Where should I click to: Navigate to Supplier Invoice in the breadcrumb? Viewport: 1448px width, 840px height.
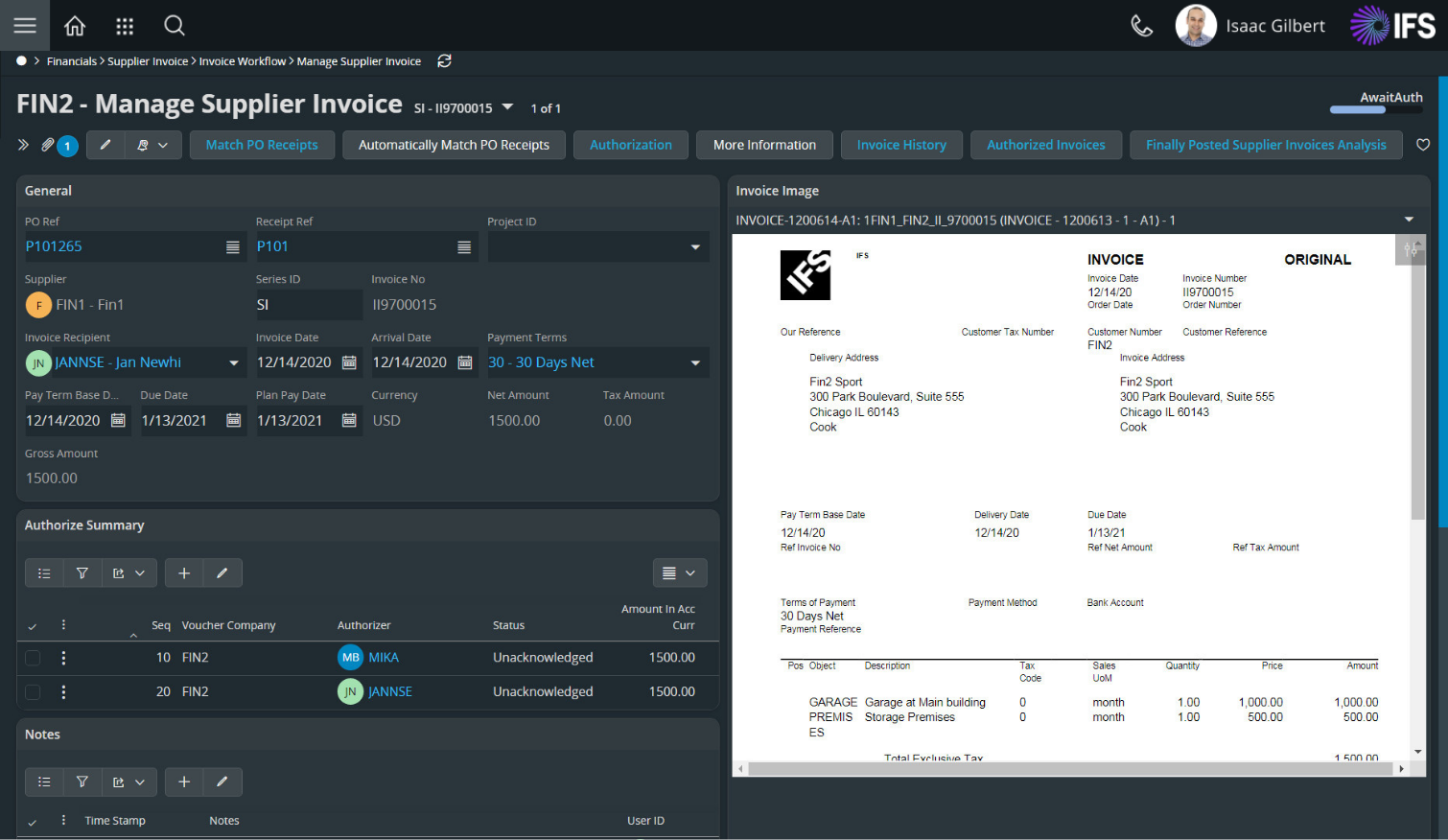coord(148,60)
